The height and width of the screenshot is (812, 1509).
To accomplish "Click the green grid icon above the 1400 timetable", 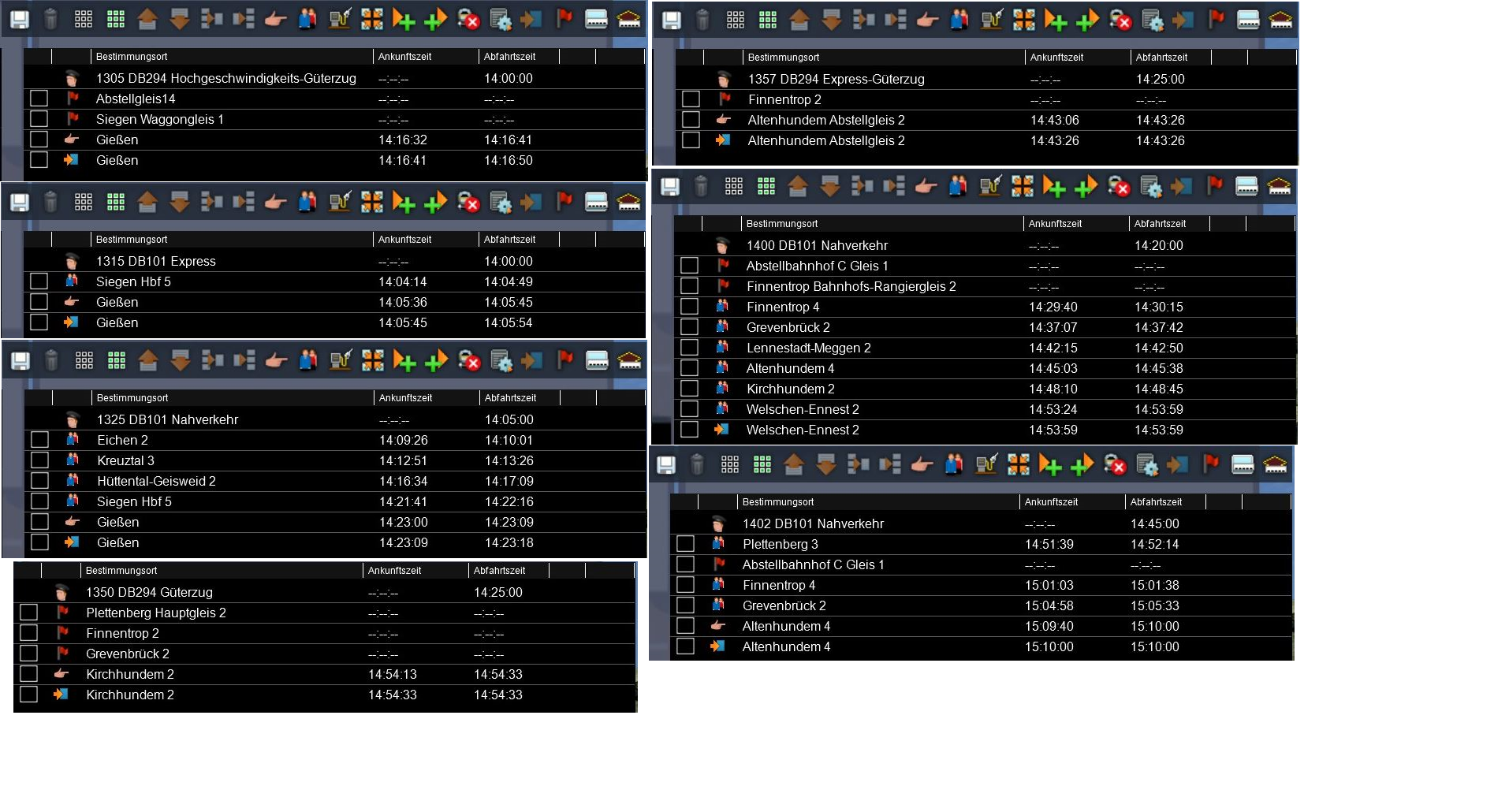I will pos(766,187).
